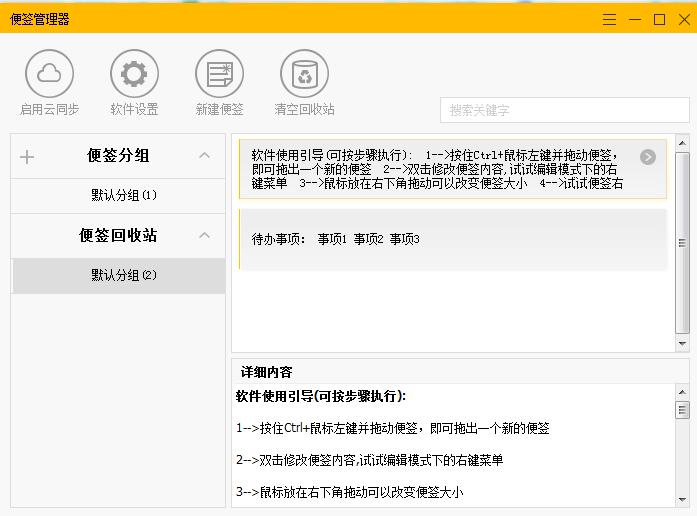Select 默认分组 (2) under recycle bin
The width and height of the screenshot is (697, 516).
pos(118,275)
